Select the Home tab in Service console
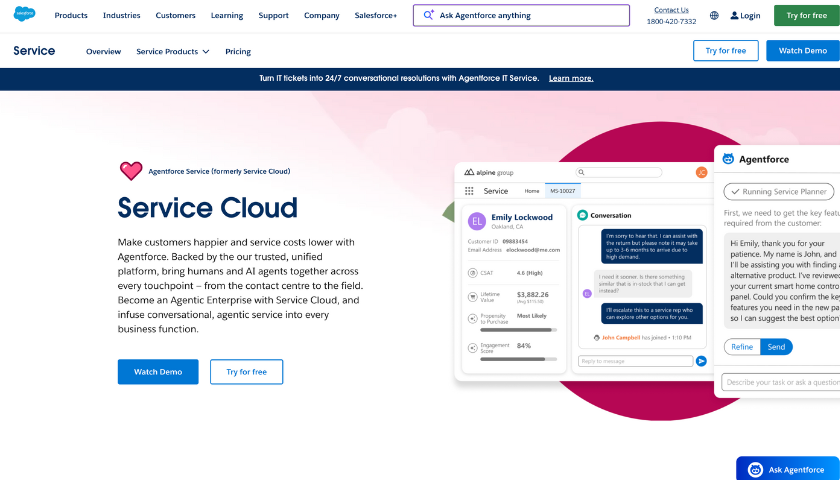 (531, 191)
